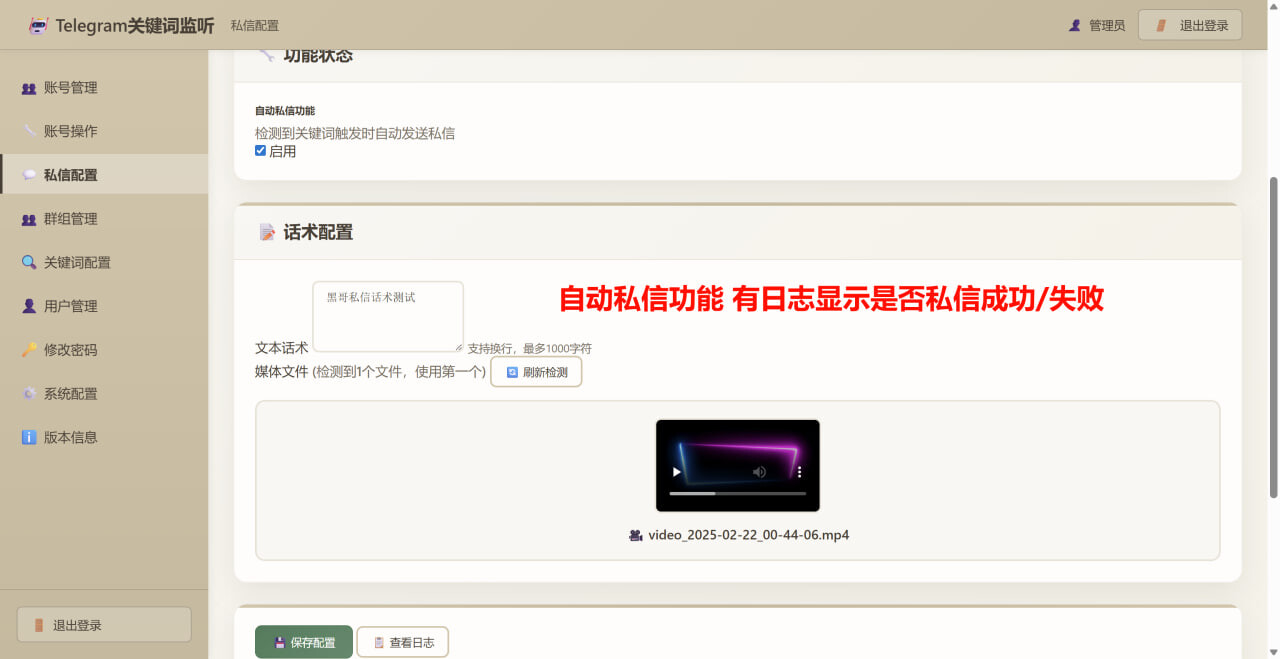Viewport: 1280px width, 659px height.
Task: Click the 退出登录 button in top header
Action: coord(1190,25)
